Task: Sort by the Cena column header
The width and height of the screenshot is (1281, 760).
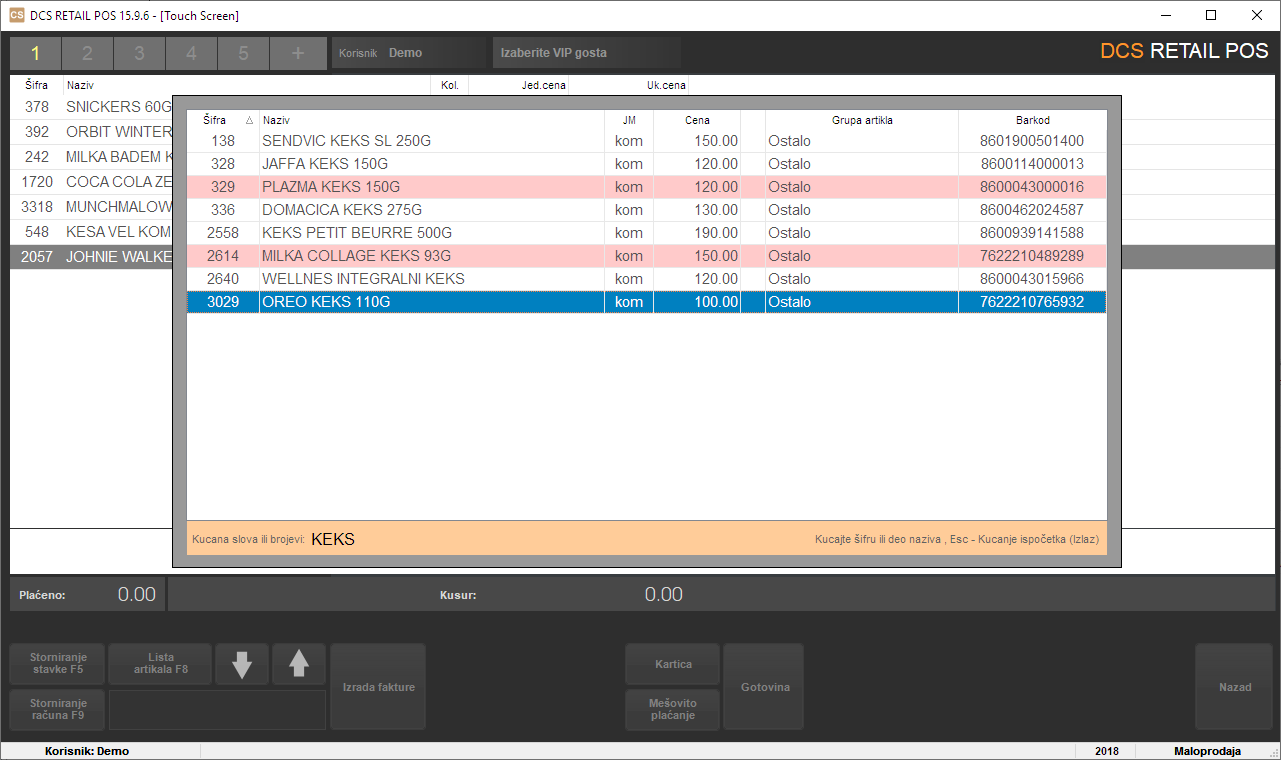Action: (x=697, y=120)
